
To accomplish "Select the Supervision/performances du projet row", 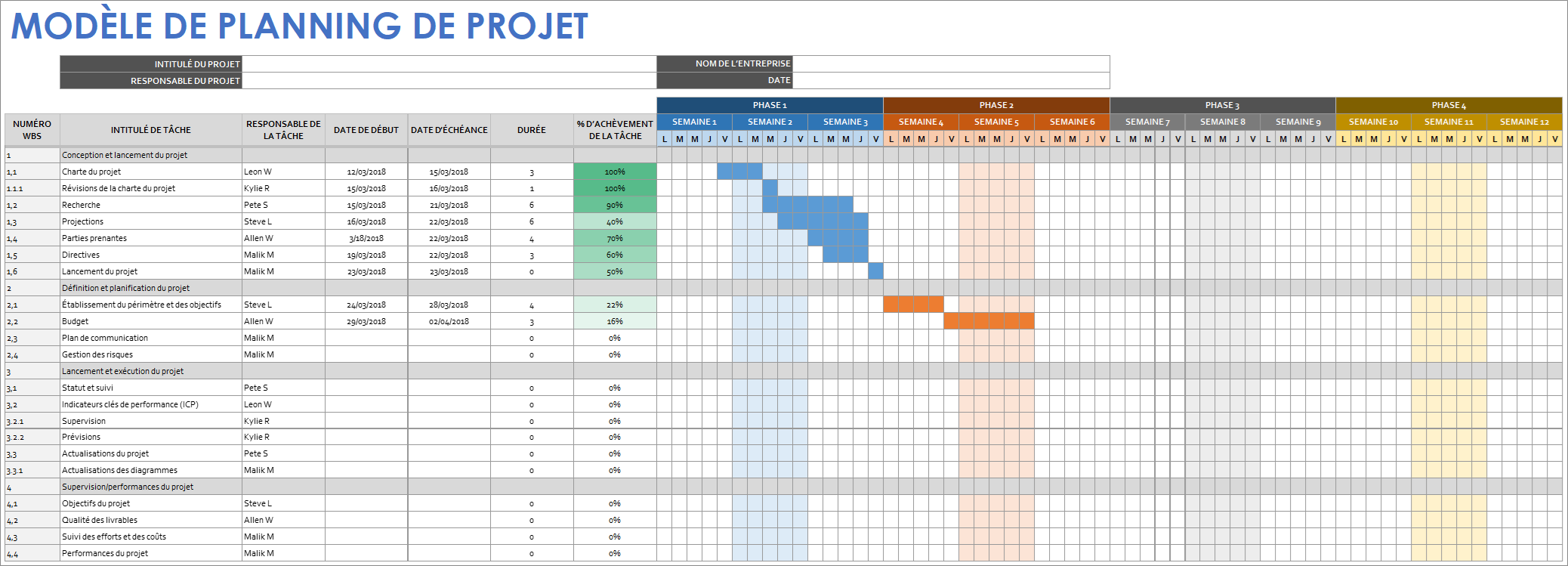I will coord(783,487).
